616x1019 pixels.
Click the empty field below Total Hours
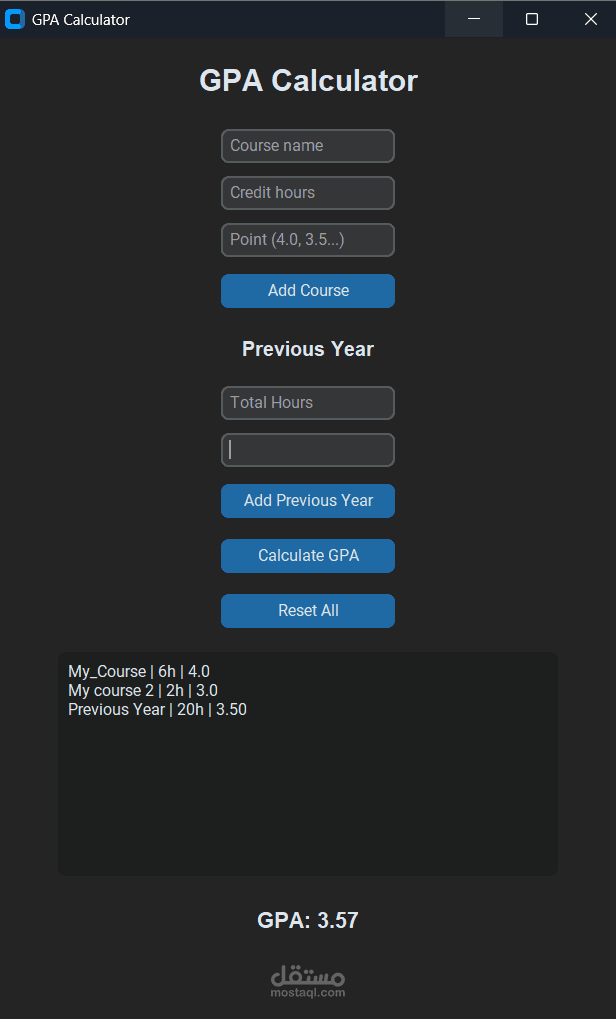coord(308,449)
